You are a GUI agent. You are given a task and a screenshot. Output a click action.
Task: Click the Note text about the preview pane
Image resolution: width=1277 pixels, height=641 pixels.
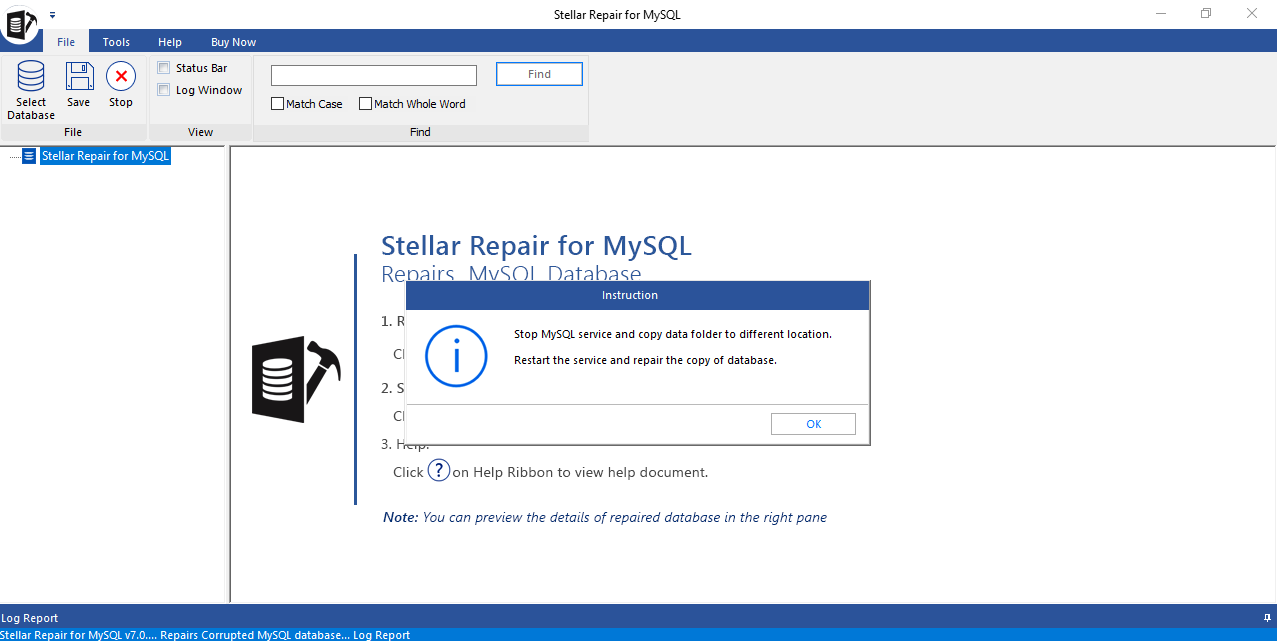[x=605, y=517]
